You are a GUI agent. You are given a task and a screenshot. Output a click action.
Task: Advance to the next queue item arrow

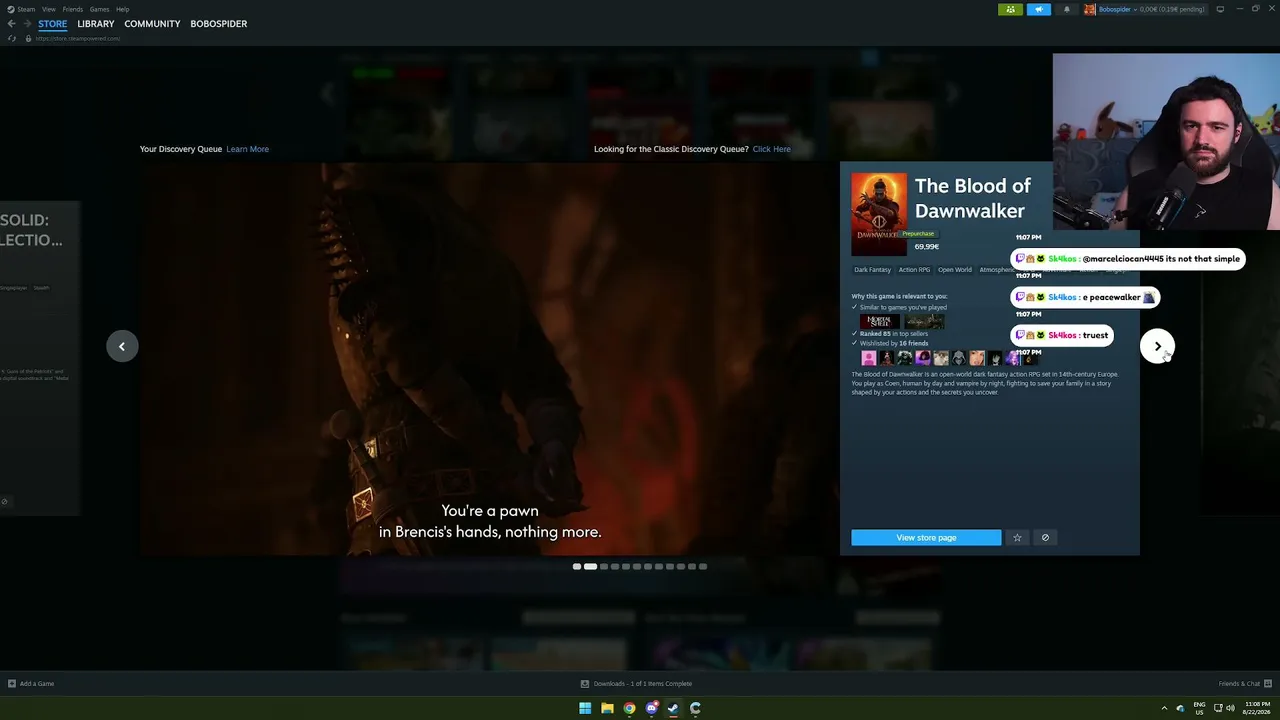1157,346
